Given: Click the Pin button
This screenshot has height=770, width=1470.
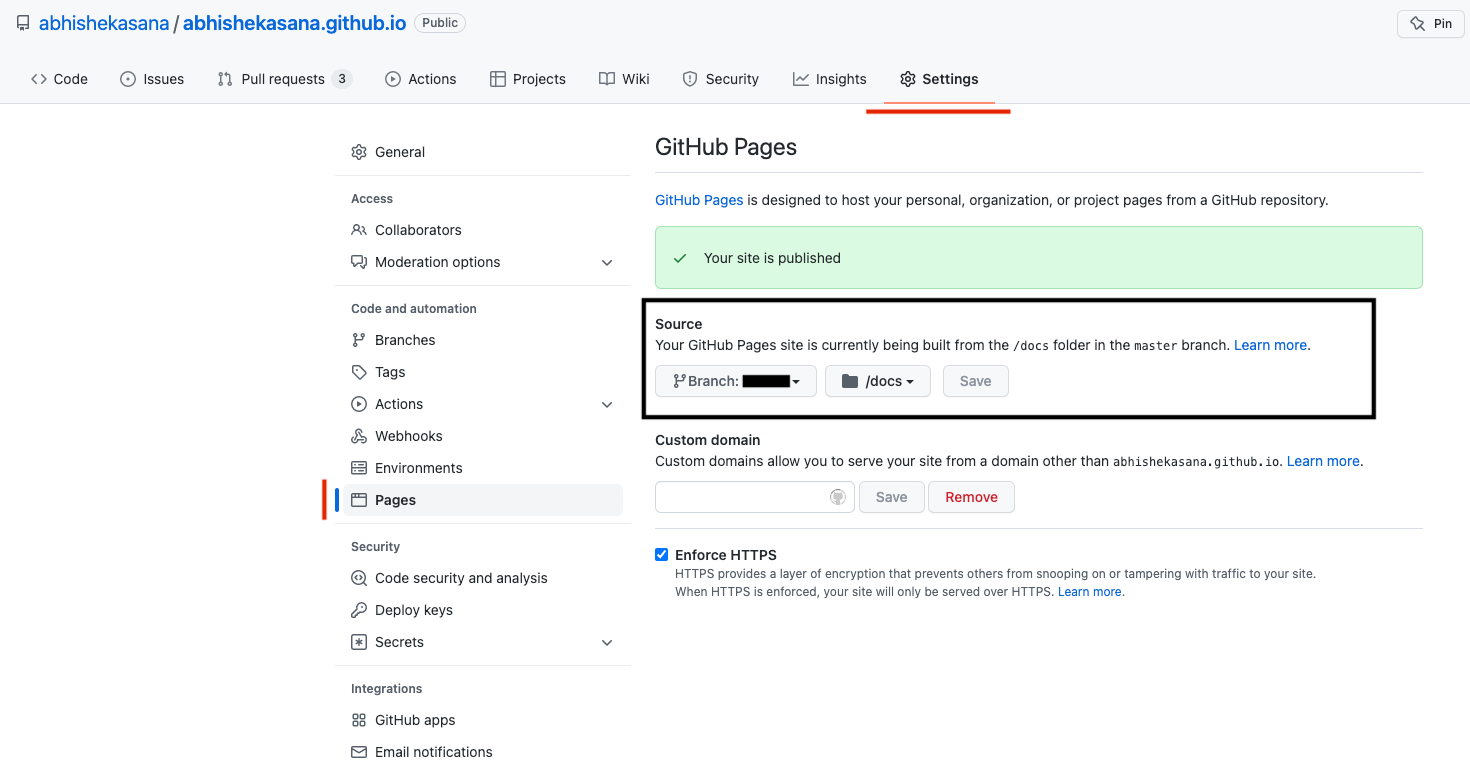Looking at the screenshot, I should point(1430,24).
